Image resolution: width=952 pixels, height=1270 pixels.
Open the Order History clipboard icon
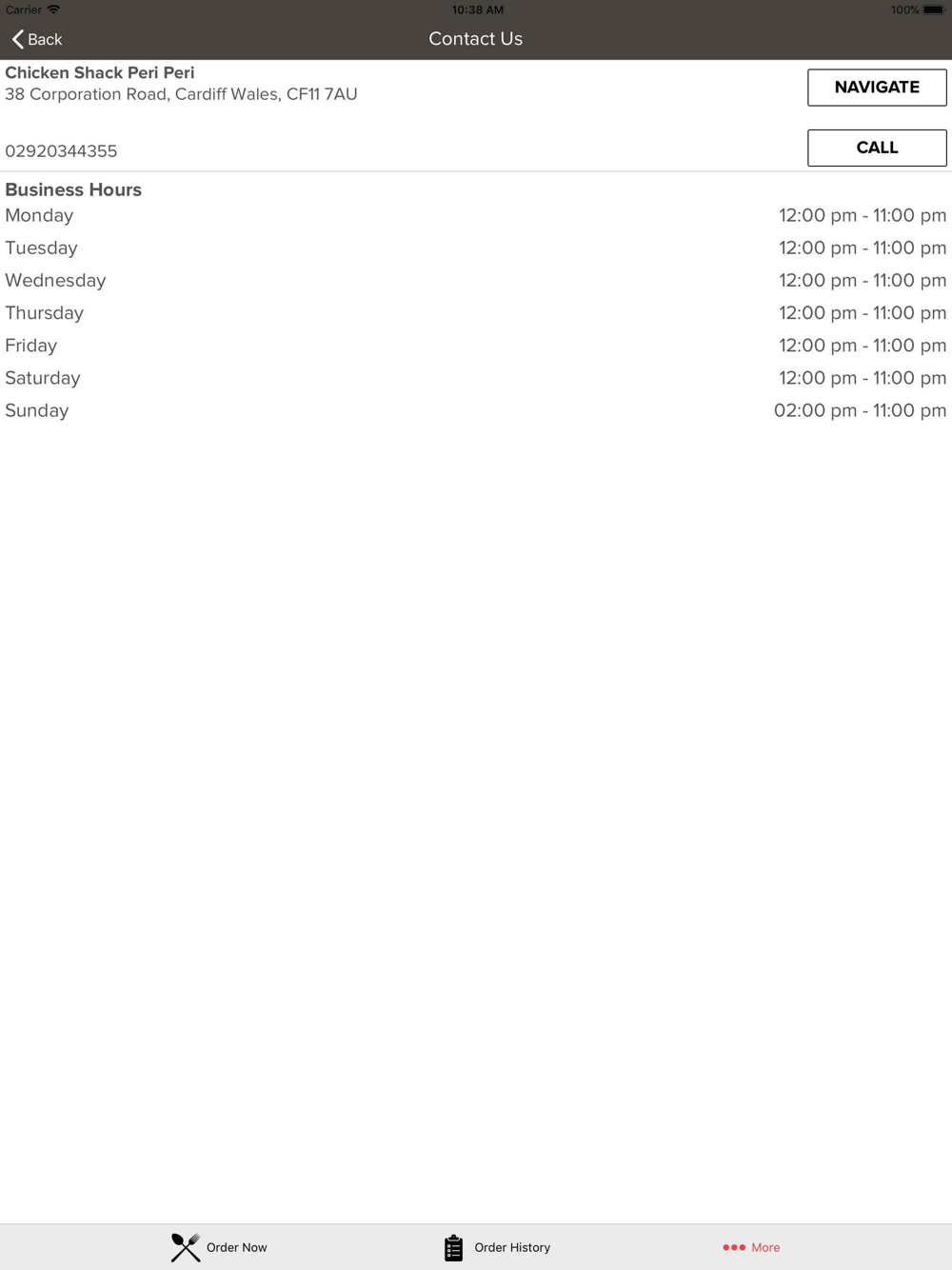[453, 1247]
